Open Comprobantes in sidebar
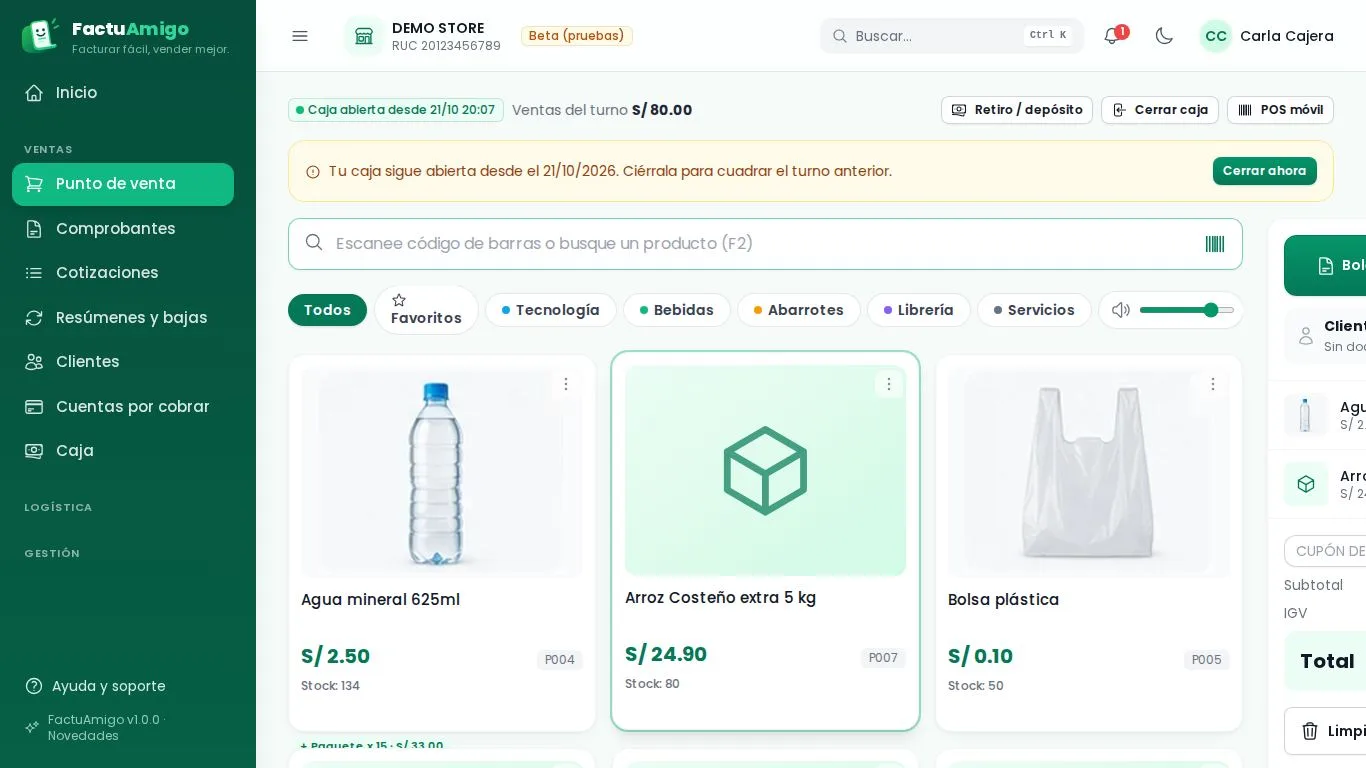This screenshot has height=768, width=1366. (123, 229)
